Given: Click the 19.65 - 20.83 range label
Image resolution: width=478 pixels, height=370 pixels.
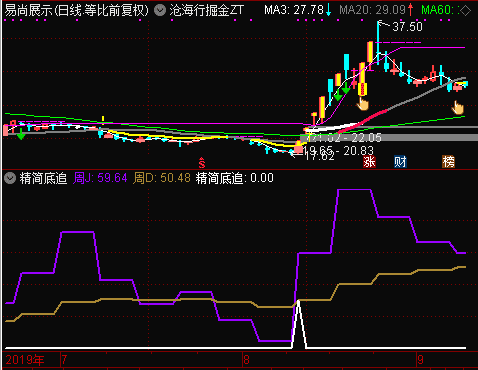Looking at the screenshot, I should tap(339, 151).
